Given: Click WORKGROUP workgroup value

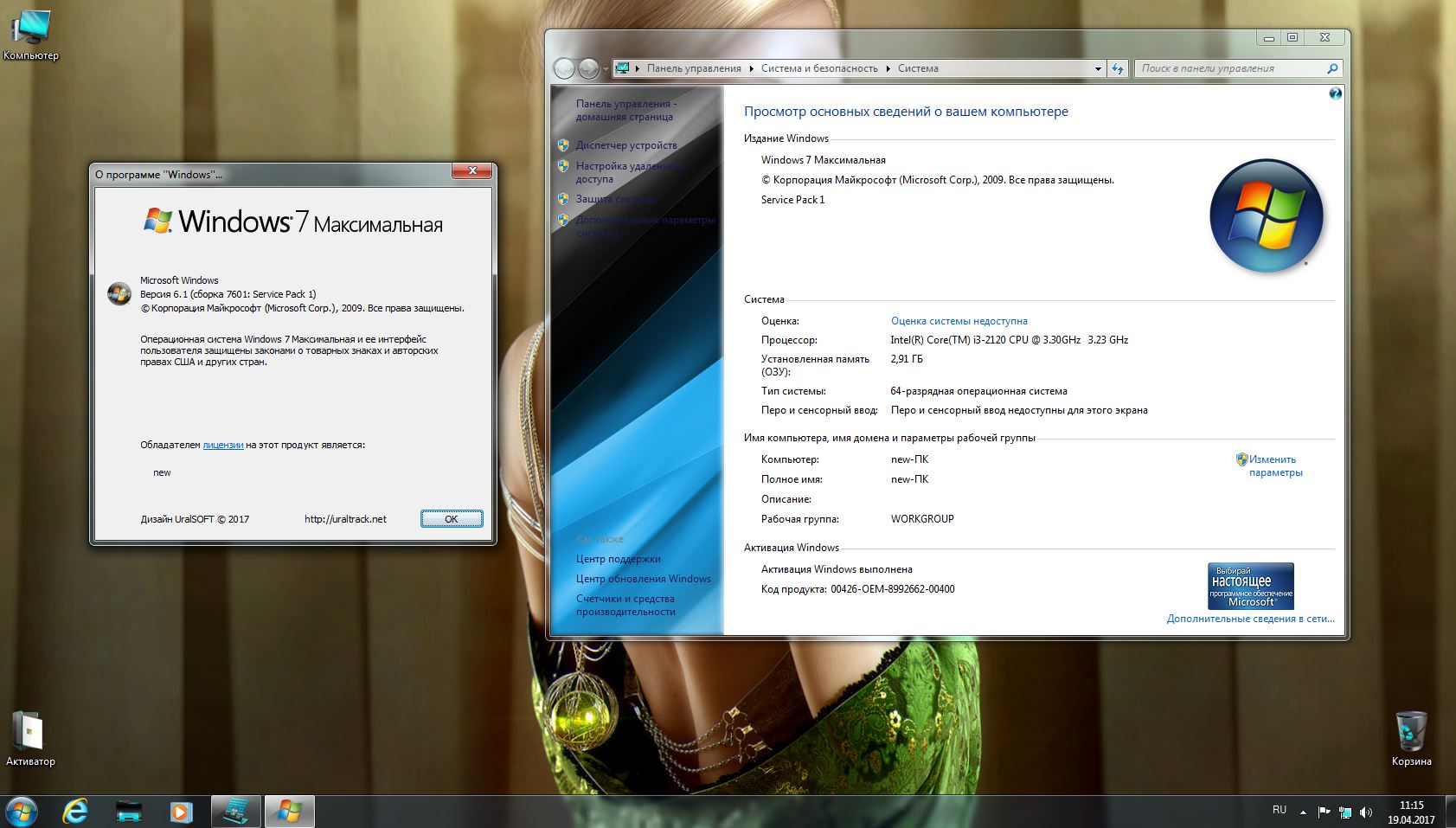Looking at the screenshot, I should click(922, 519).
